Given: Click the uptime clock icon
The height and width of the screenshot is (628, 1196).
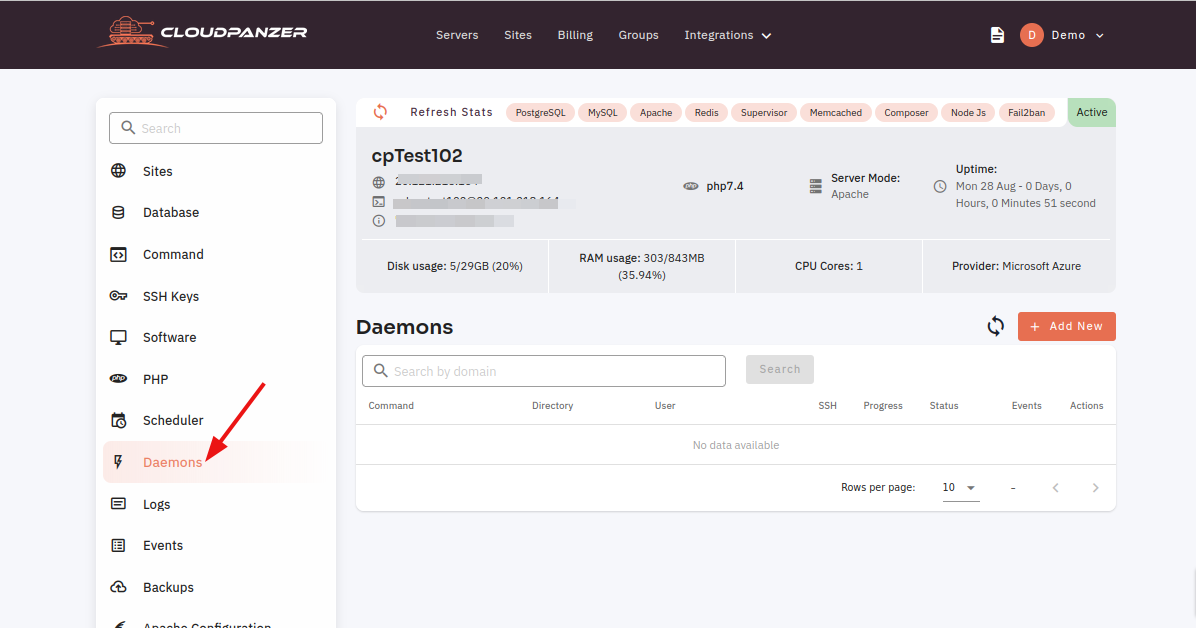Looking at the screenshot, I should point(940,186).
